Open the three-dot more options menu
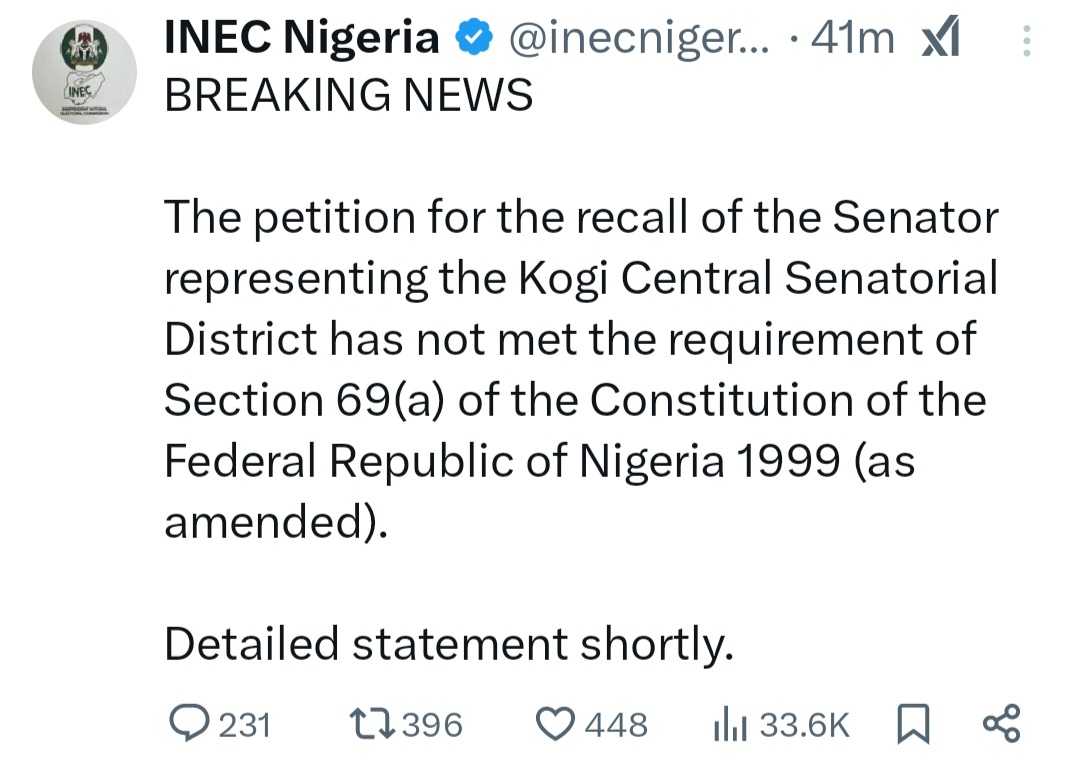 click(1029, 41)
